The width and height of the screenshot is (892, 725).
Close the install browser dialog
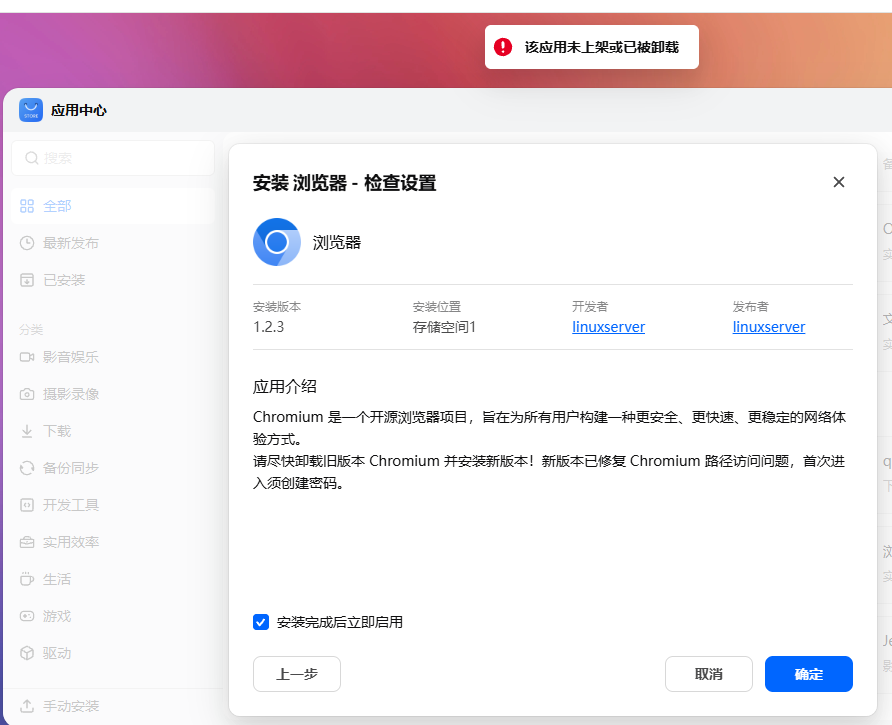tap(839, 182)
